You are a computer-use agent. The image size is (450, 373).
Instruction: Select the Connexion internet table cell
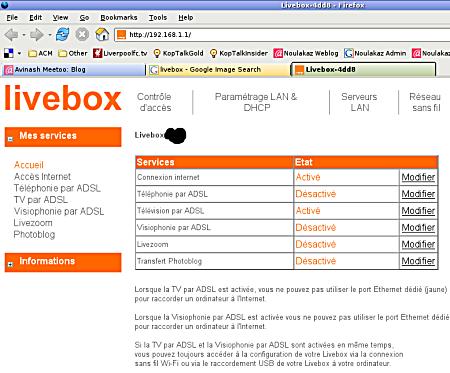(x=215, y=177)
